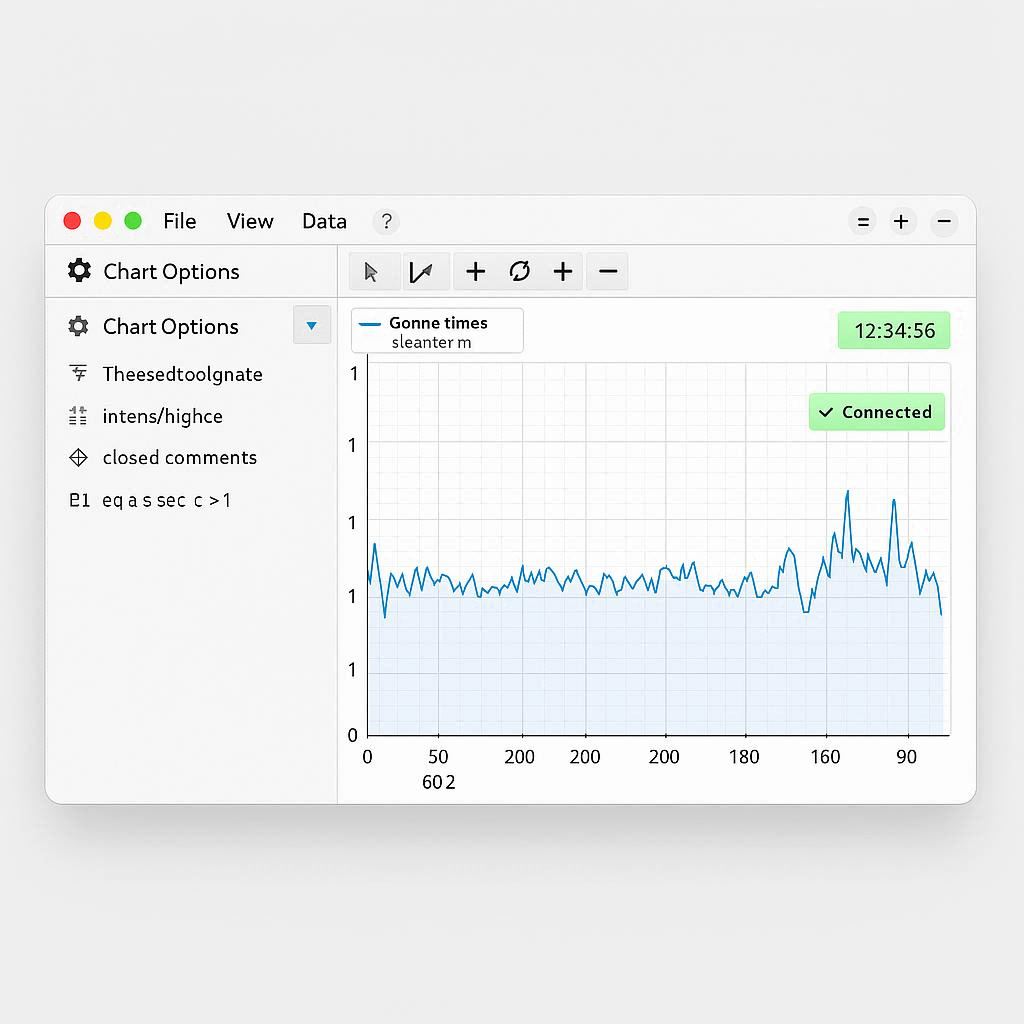This screenshot has height=1024, width=1024.
Task: Open the Data menu
Action: pyautogui.click(x=324, y=222)
